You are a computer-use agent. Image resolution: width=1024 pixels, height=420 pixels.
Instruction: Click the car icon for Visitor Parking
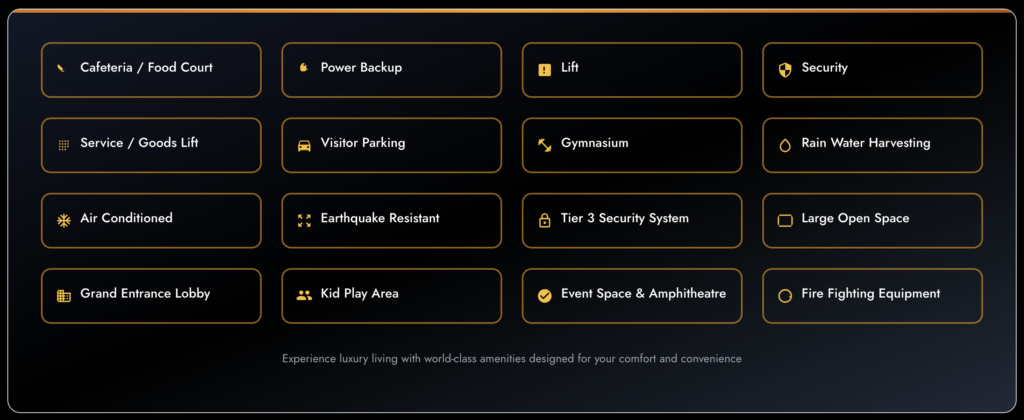(304, 145)
